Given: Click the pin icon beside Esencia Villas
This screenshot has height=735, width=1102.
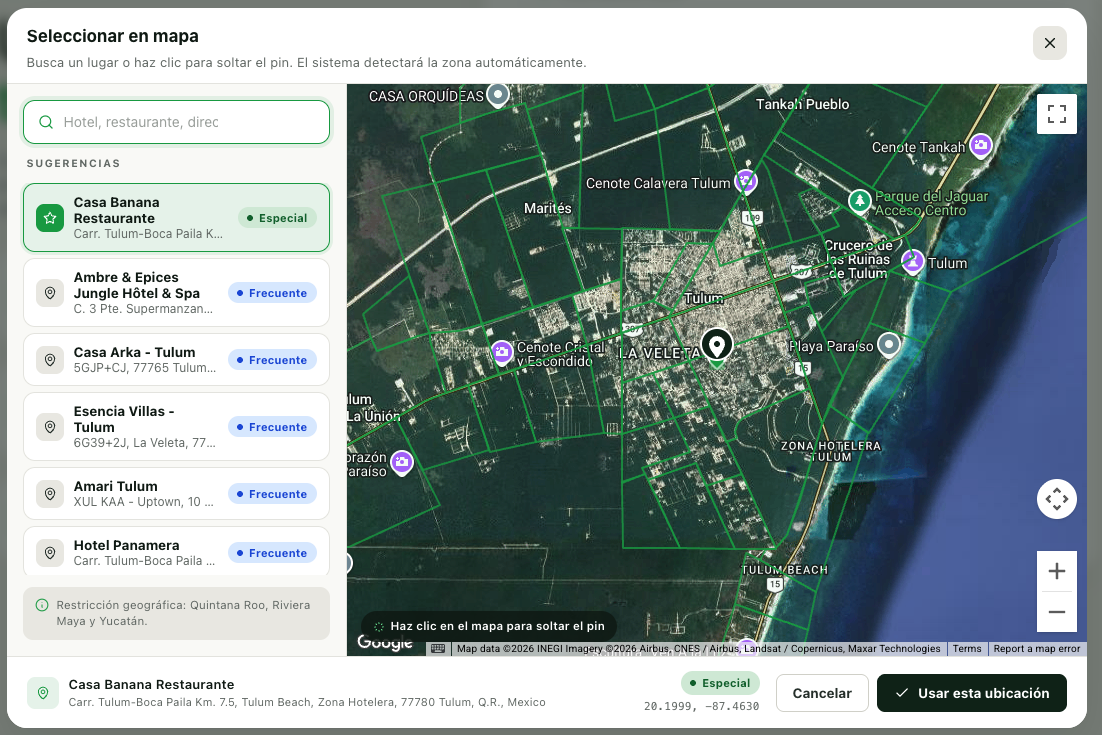Looking at the screenshot, I should click(x=50, y=427).
